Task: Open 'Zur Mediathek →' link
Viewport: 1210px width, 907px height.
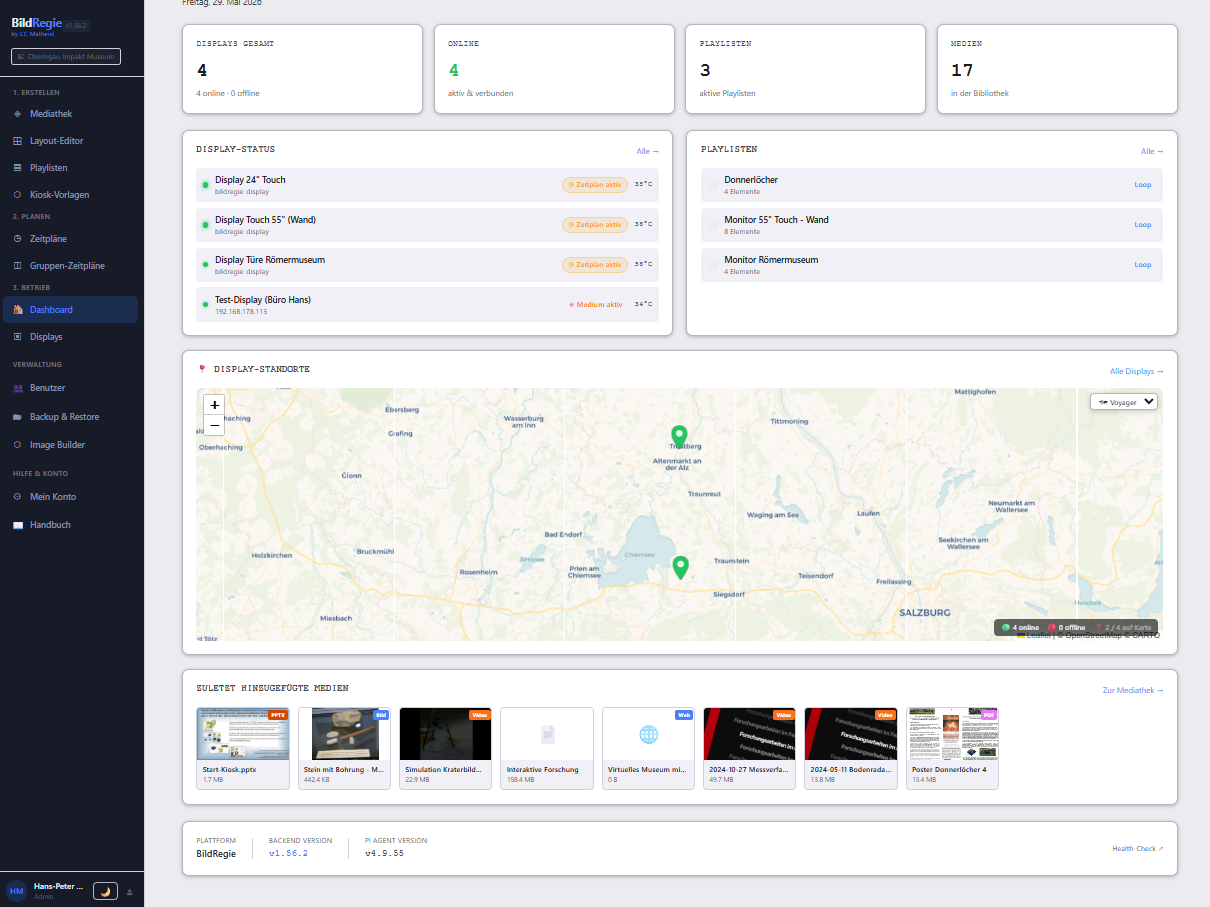Action: 1133,690
